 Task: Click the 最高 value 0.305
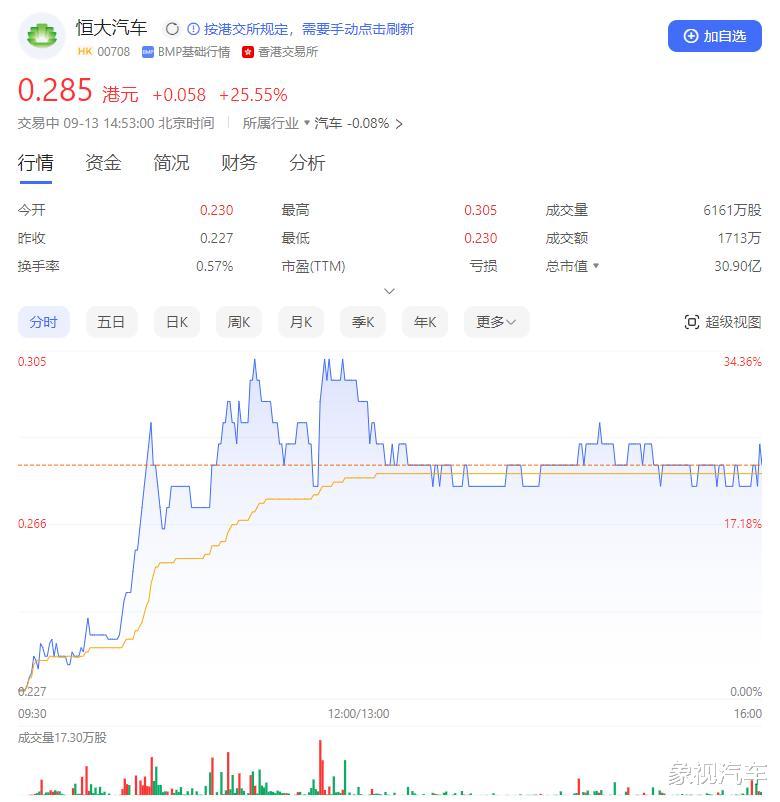(x=480, y=210)
